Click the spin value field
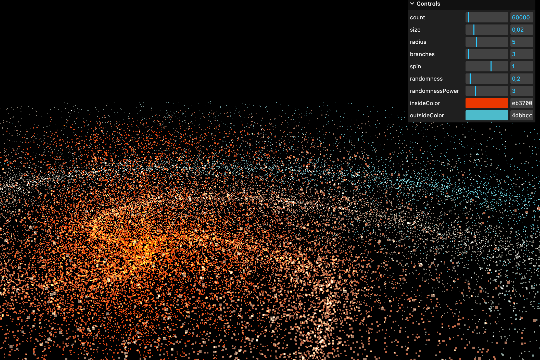 [521, 66]
